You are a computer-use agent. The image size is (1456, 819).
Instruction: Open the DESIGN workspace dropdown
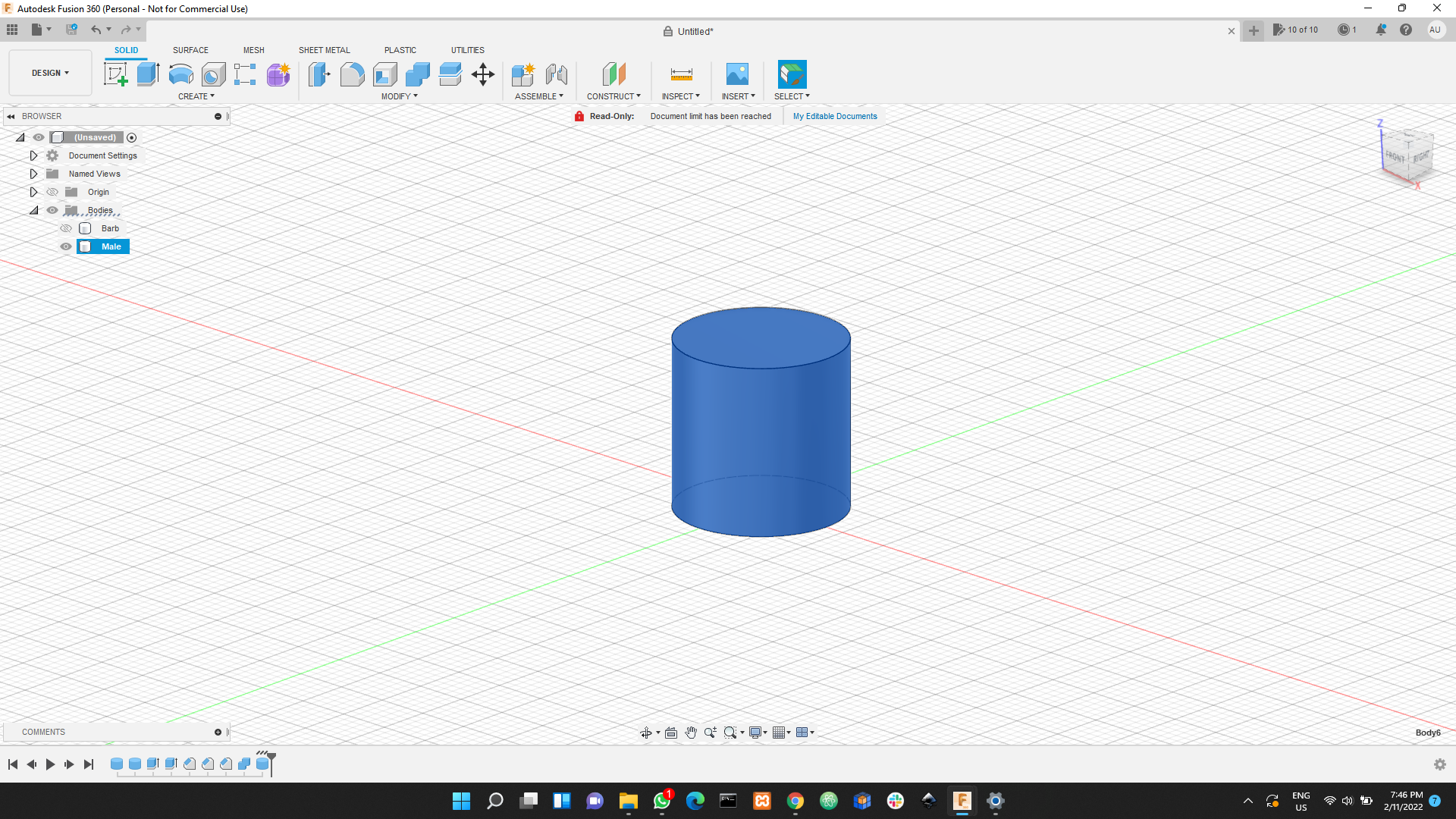click(x=49, y=72)
